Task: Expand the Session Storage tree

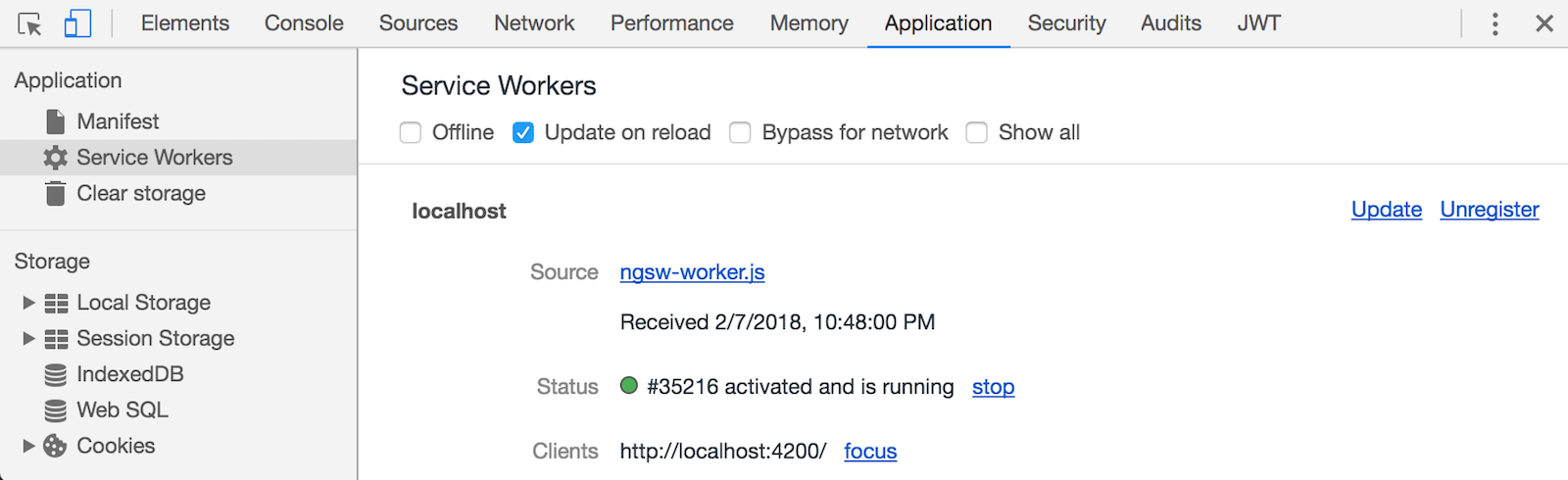Action: tap(28, 338)
